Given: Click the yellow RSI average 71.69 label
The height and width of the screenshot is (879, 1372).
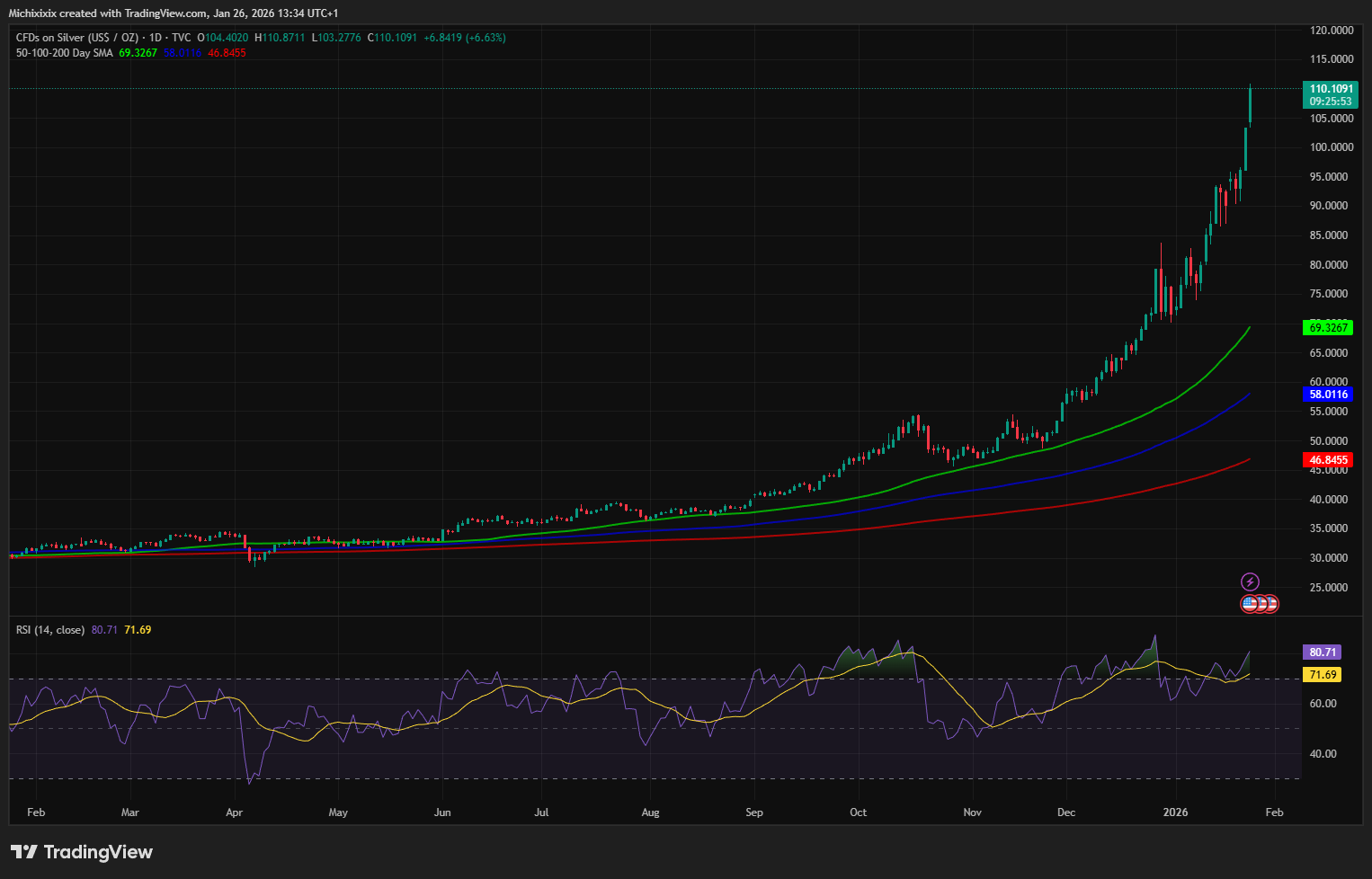Looking at the screenshot, I should (1322, 675).
